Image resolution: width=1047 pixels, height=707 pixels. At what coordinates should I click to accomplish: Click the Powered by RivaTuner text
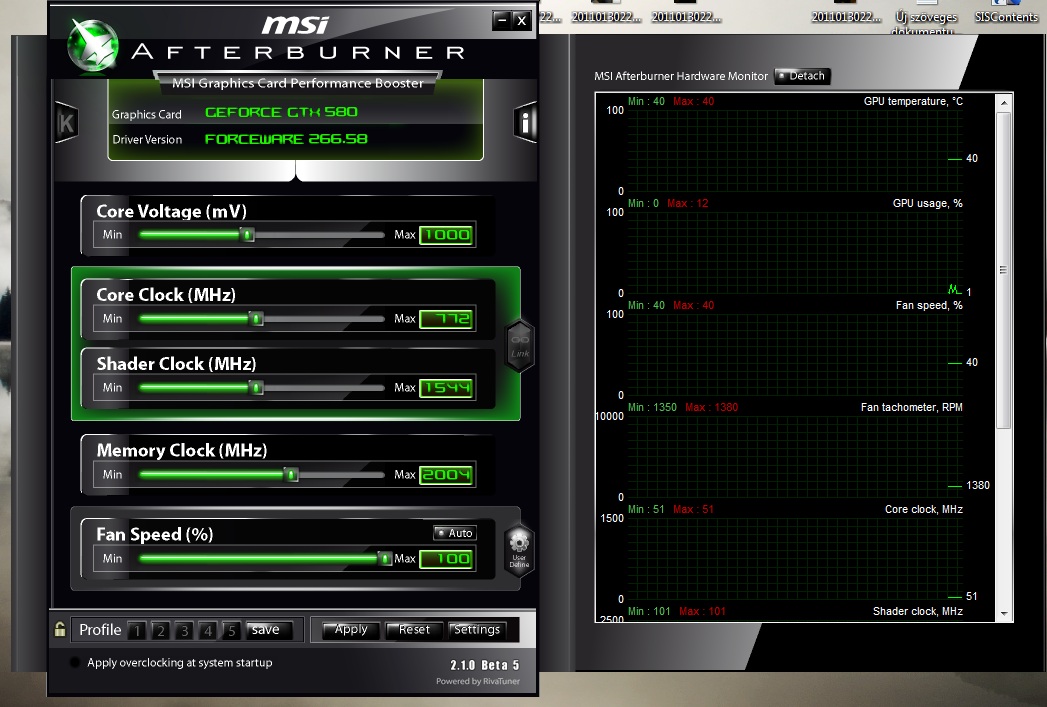(477, 681)
